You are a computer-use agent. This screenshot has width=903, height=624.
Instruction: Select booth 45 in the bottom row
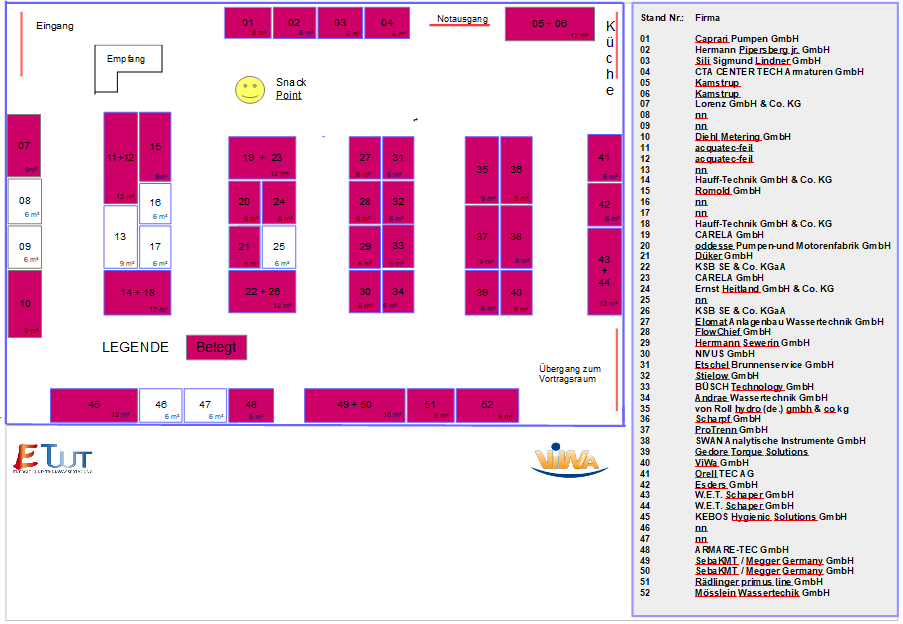click(94, 405)
